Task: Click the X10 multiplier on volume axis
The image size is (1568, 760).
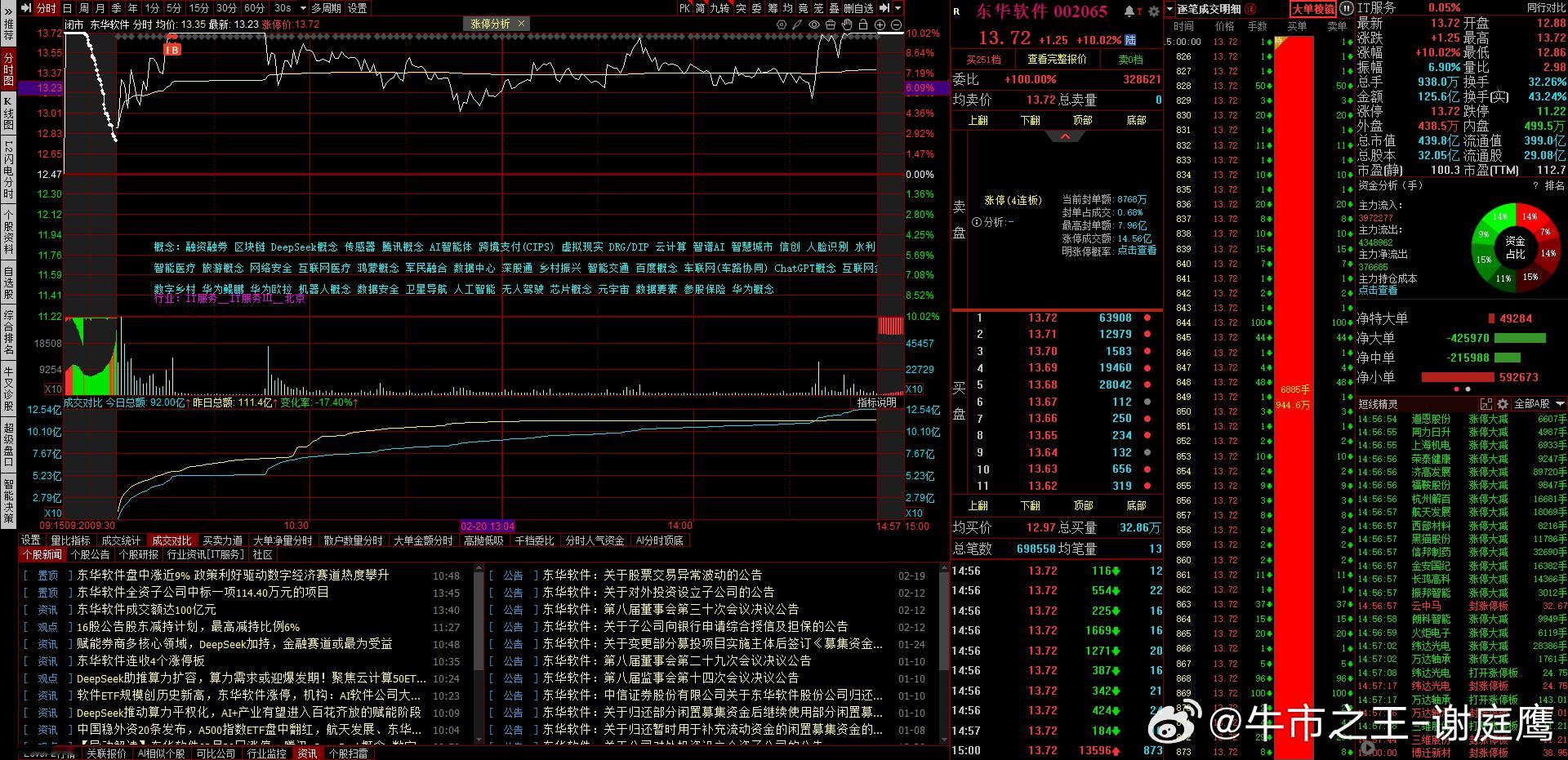Action: [x=53, y=389]
